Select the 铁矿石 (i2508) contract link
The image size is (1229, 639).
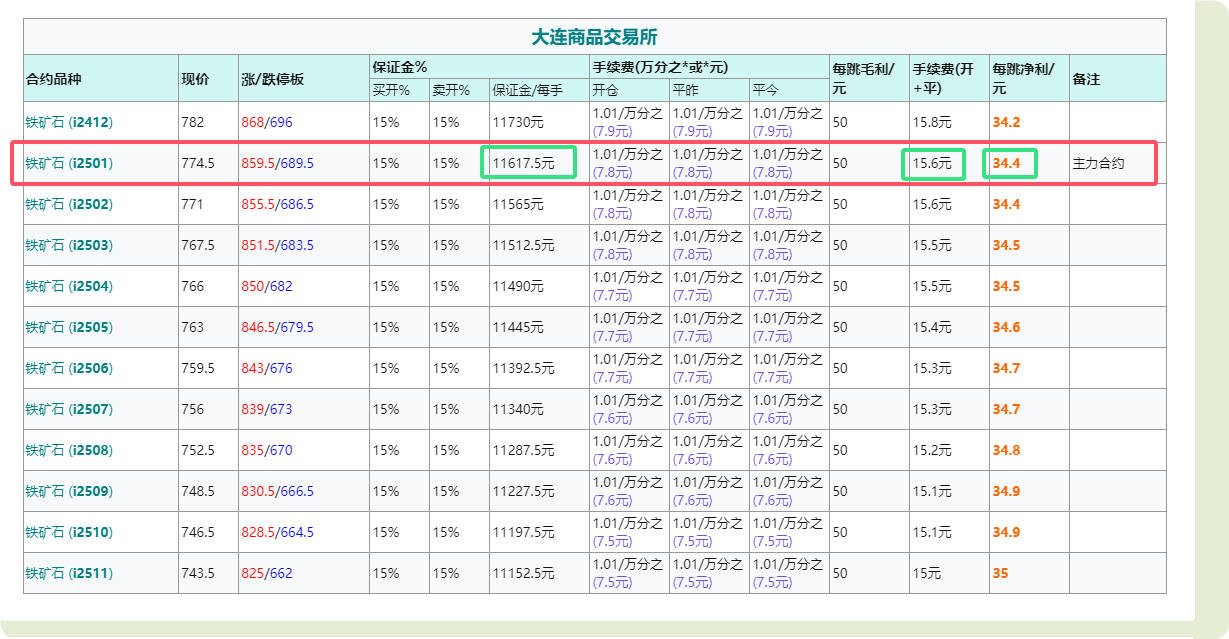click(69, 450)
